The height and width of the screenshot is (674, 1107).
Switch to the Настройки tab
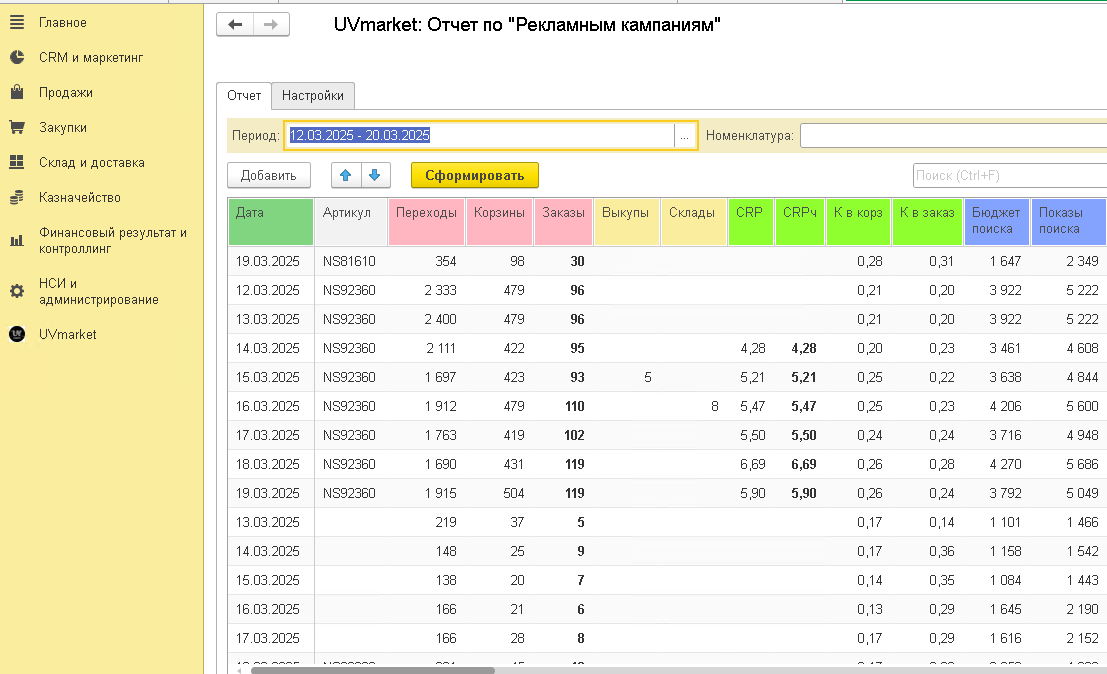pyautogui.click(x=313, y=95)
